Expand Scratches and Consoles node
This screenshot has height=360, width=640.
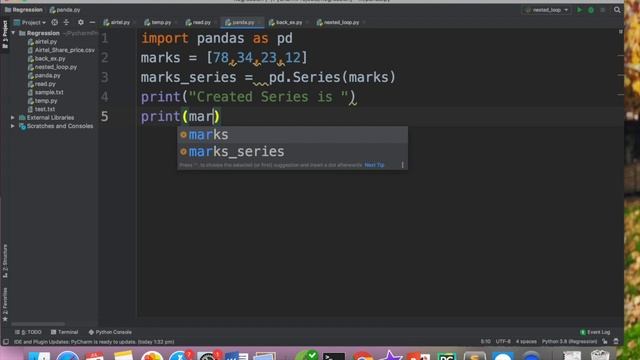pos(13,126)
